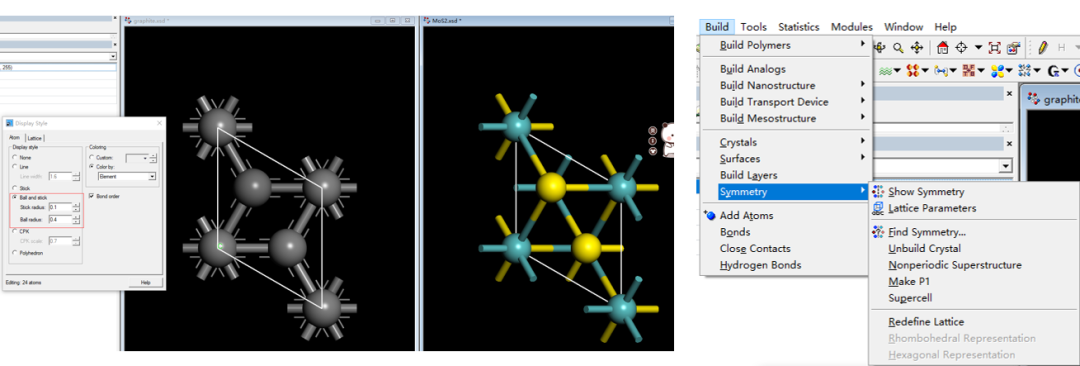Click the Recenter crosshair icon

tap(962, 48)
